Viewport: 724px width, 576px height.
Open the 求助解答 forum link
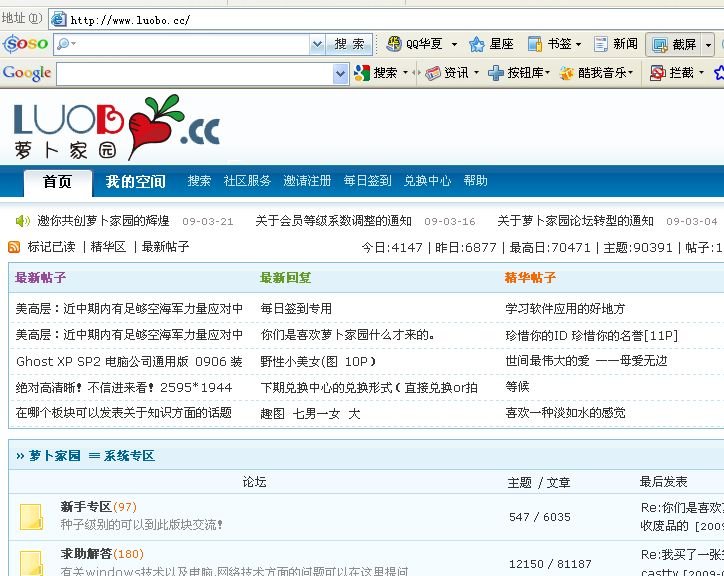pos(86,553)
